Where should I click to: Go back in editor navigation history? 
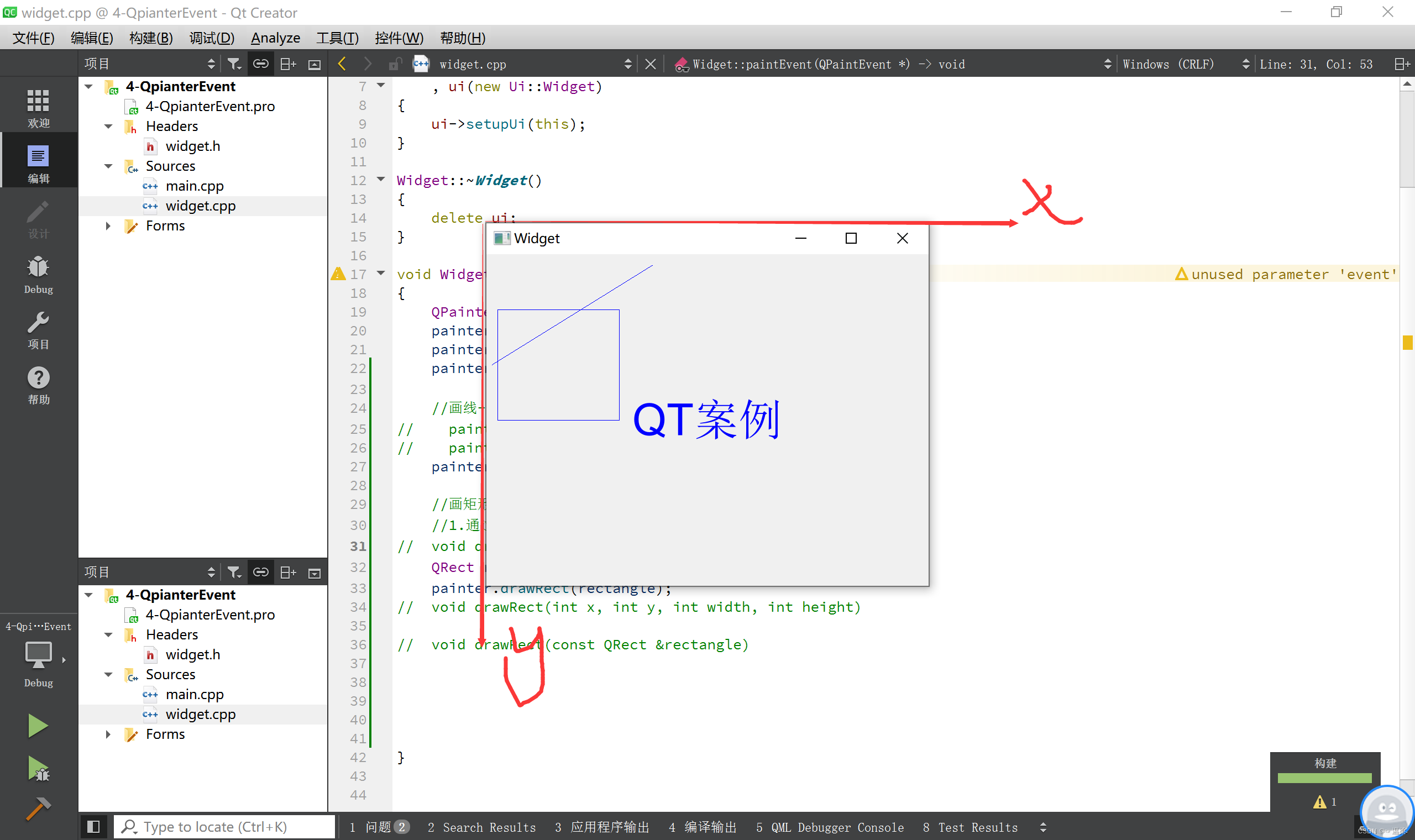pyautogui.click(x=342, y=64)
